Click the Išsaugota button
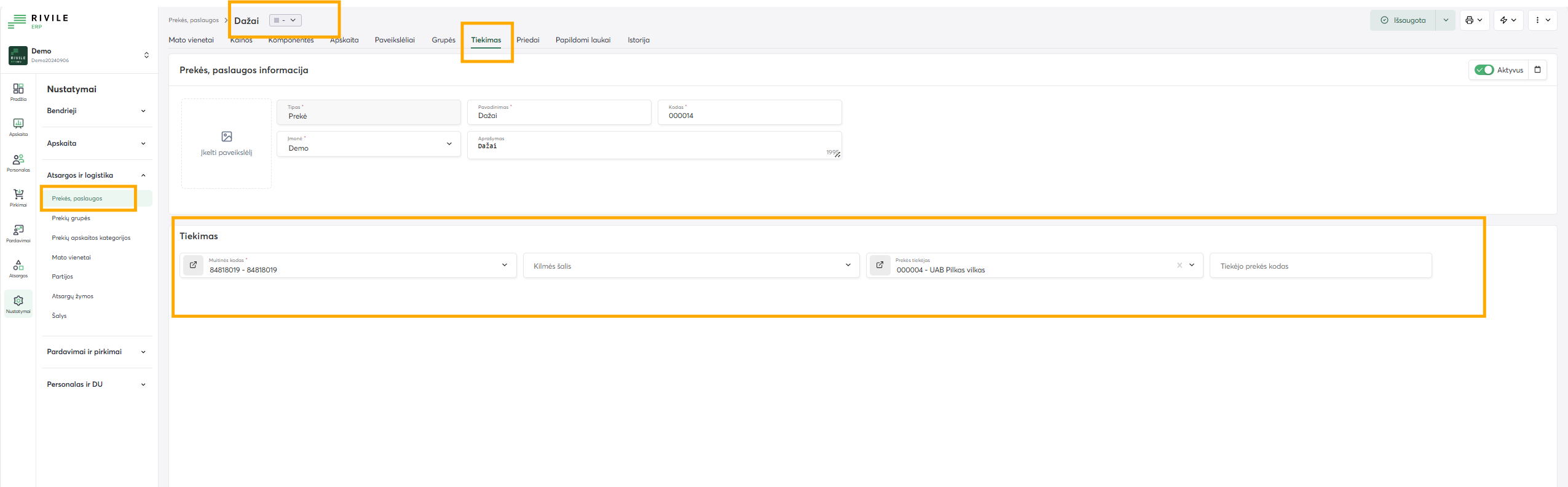 click(x=1403, y=20)
